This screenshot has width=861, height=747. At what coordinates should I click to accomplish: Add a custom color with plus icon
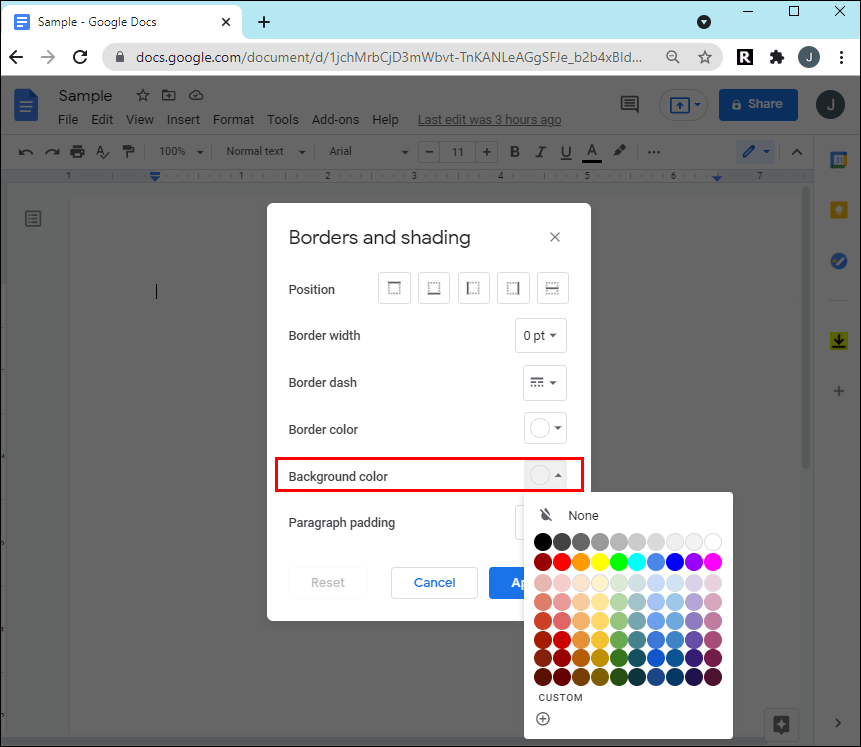pyautogui.click(x=543, y=719)
